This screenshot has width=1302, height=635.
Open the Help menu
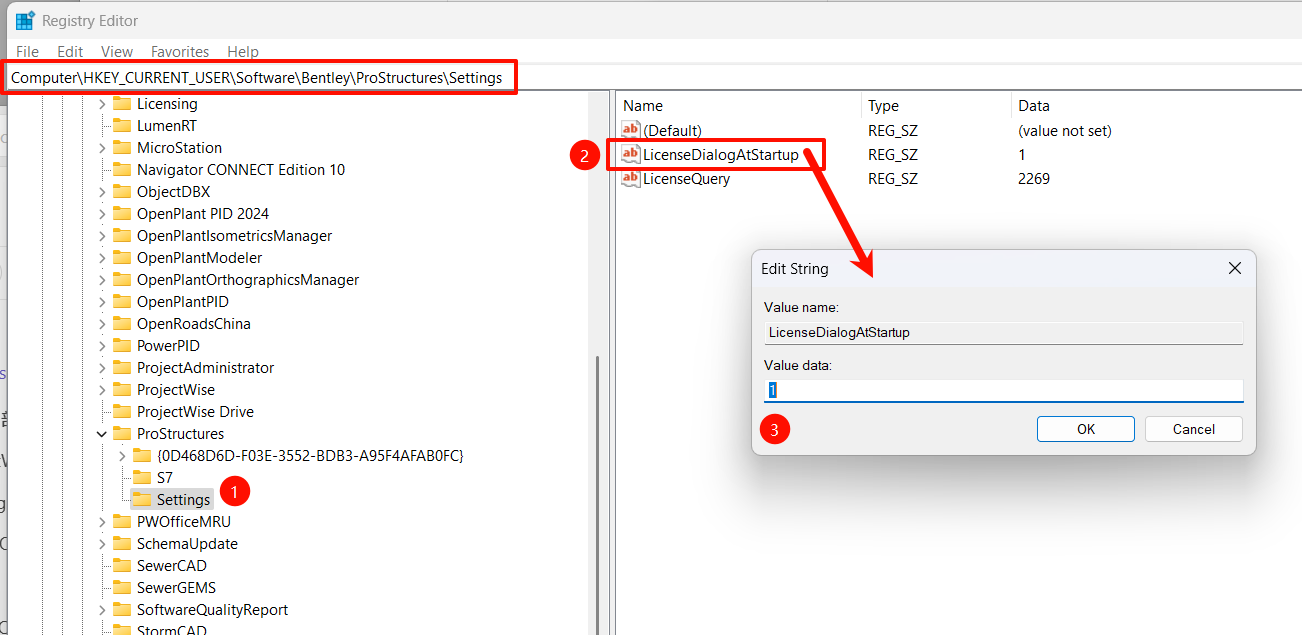(243, 51)
